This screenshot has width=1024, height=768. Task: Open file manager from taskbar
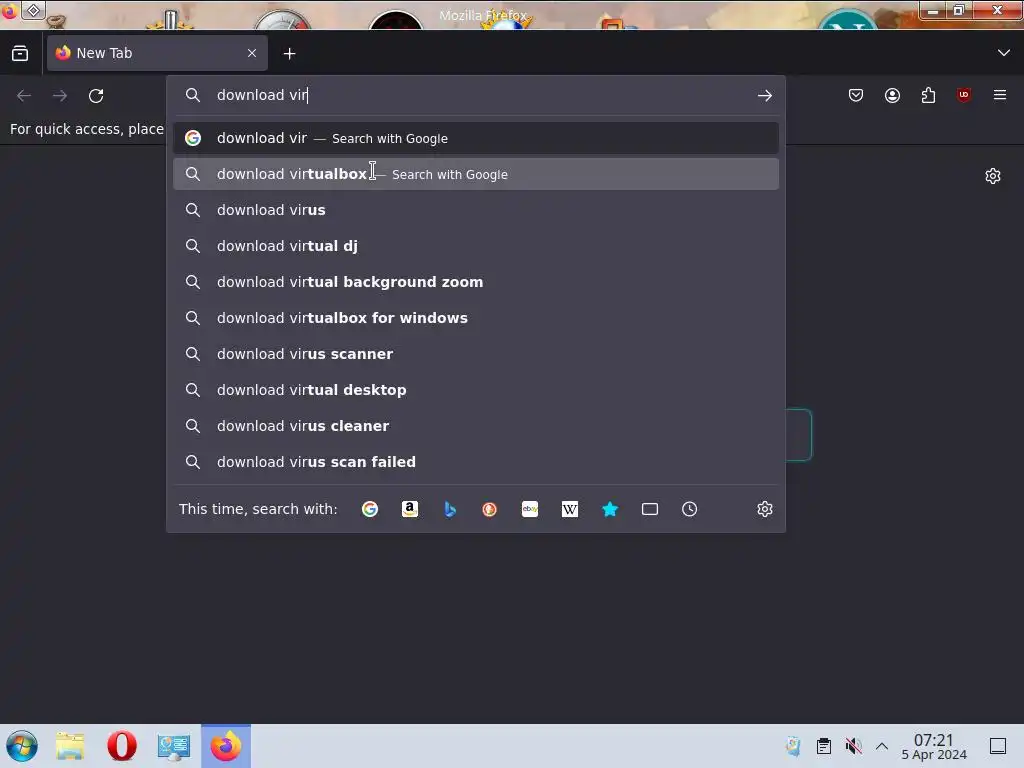(x=70, y=746)
